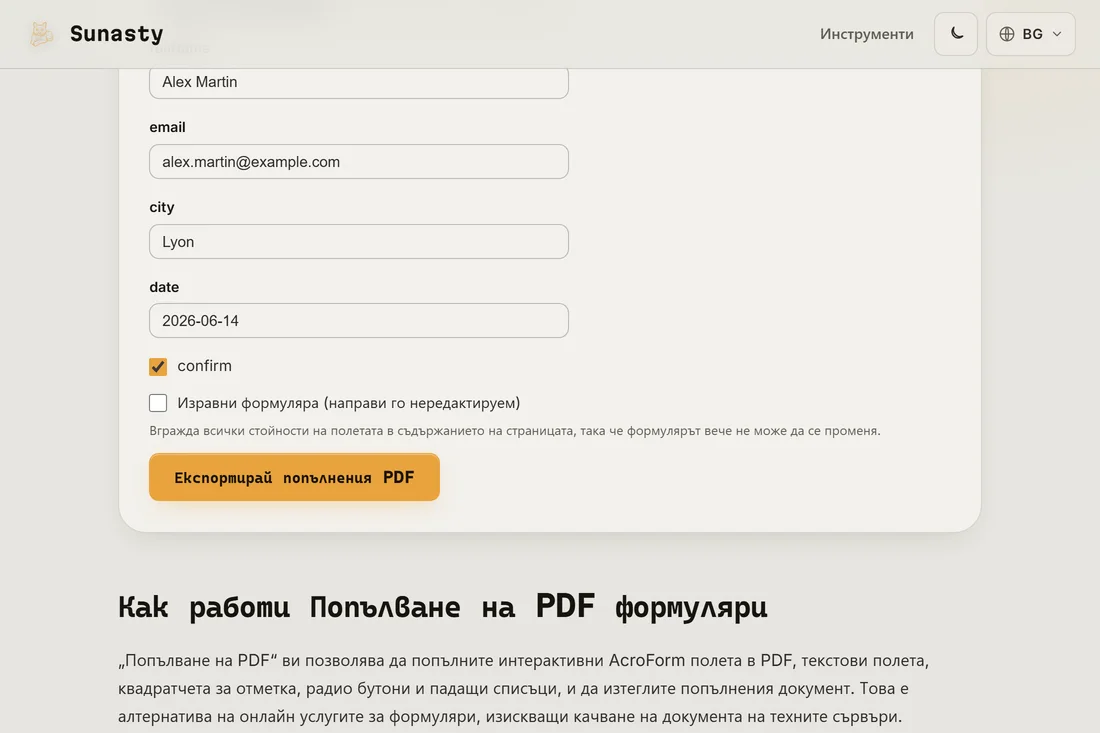Click the date field label

164,287
